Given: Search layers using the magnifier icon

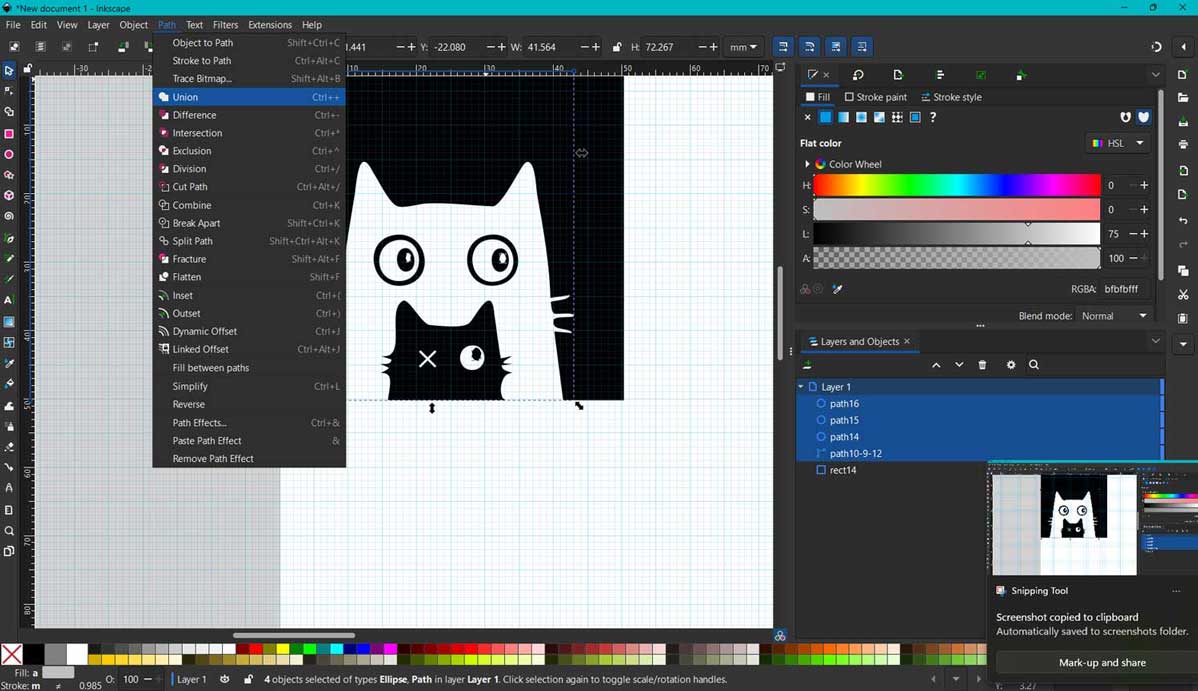Looking at the screenshot, I should coord(1034,365).
